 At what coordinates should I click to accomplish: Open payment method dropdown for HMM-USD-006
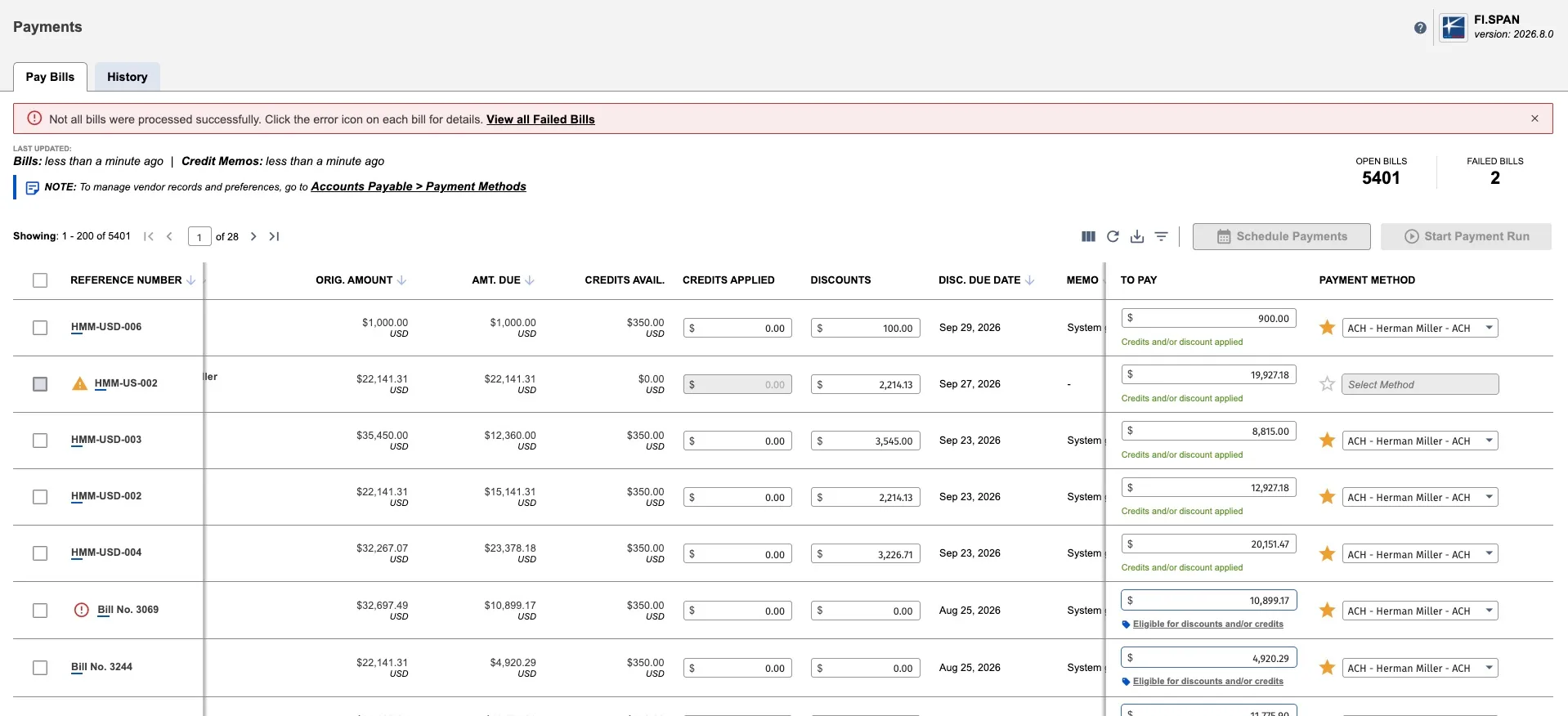click(1420, 328)
